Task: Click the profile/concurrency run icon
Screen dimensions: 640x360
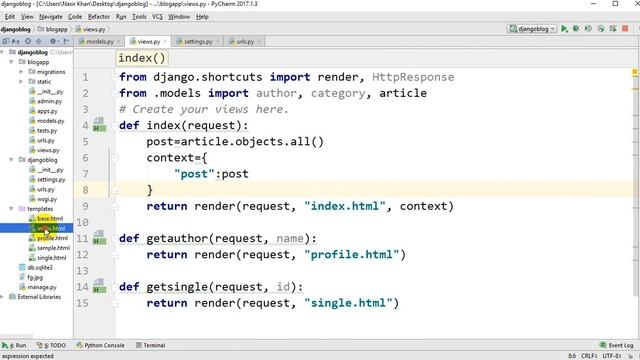Action: pyautogui.click(x=600, y=29)
